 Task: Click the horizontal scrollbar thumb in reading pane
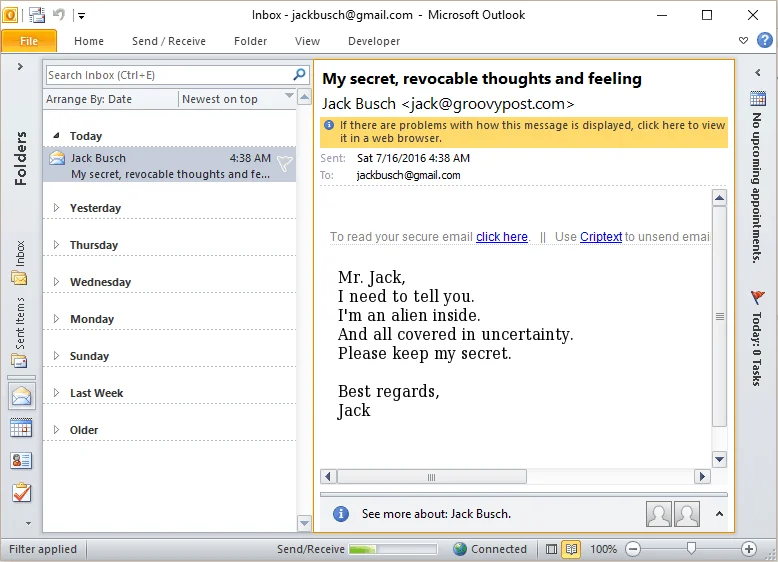[x=432, y=477]
